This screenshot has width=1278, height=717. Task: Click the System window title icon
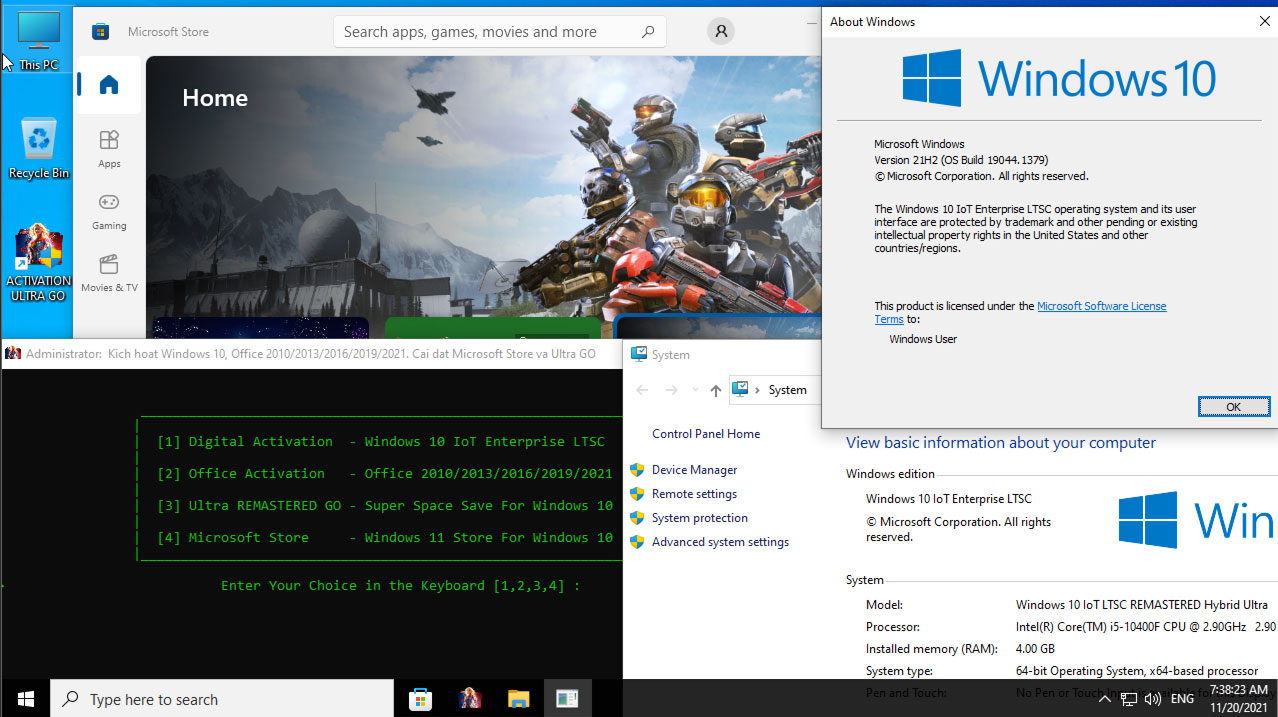click(x=638, y=354)
